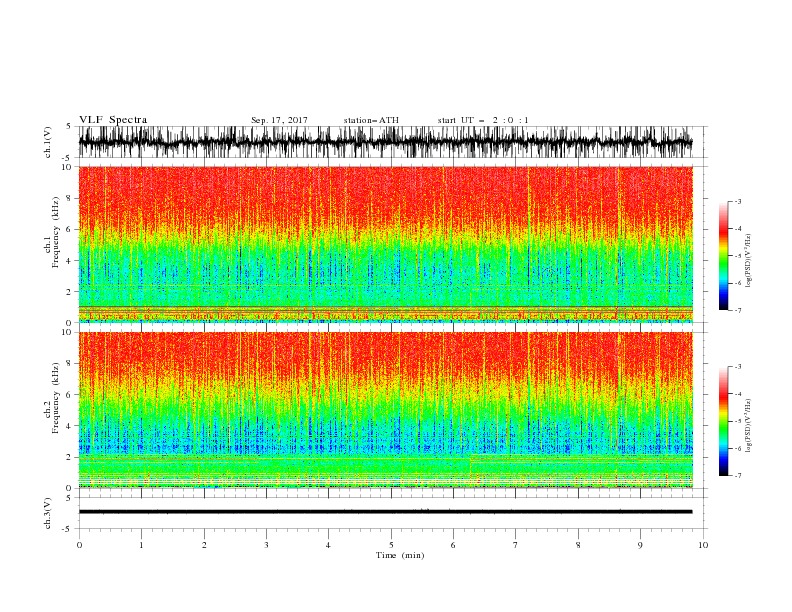The image size is (792, 612).
Task: Click the upper 'log(PSD)(V²/Hz)' colorbar label
Action: [x=748, y=261]
